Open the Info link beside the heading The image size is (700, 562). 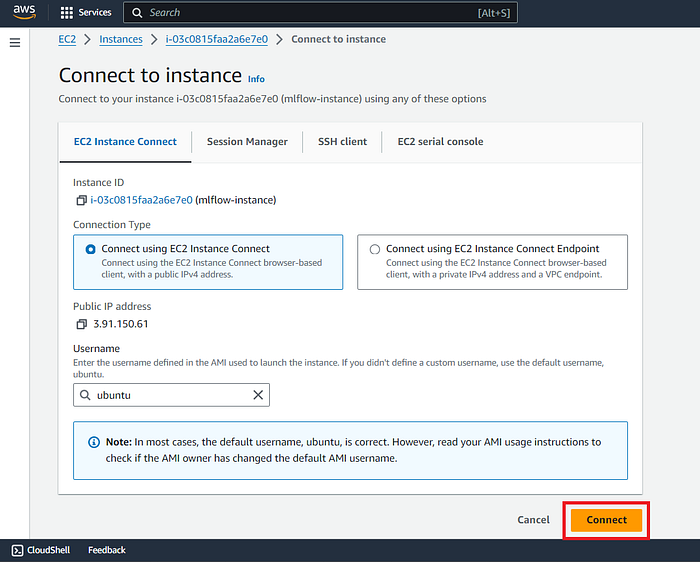[x=256, y=79]
